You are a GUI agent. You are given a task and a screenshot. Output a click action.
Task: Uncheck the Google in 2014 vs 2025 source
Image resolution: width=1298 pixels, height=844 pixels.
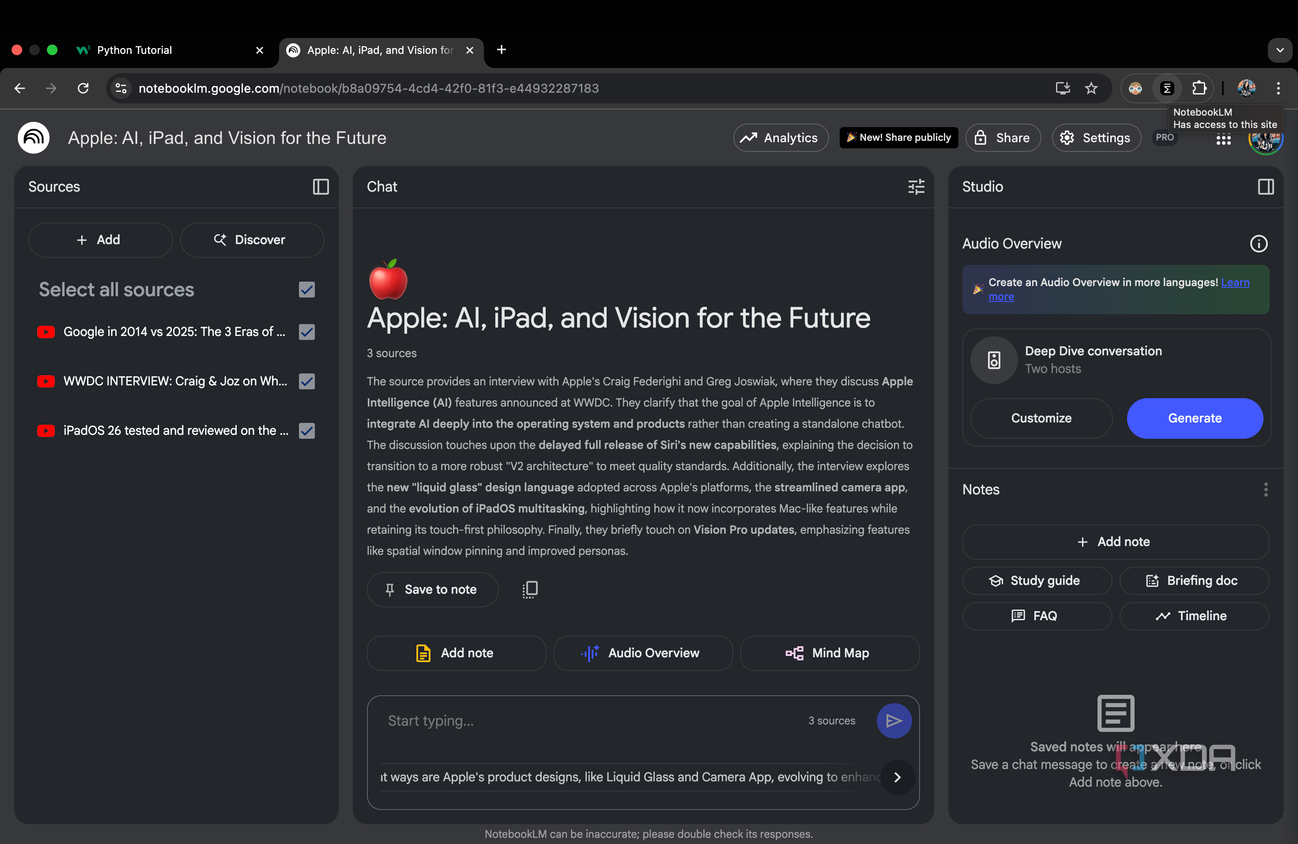[x=307, y=332]
